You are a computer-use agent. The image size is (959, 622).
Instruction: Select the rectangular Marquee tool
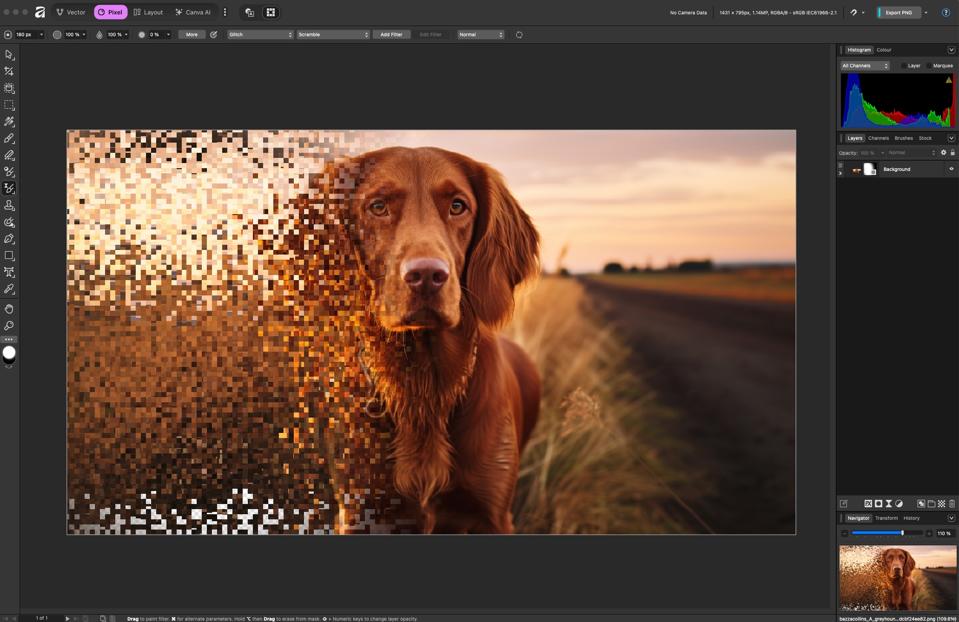[x=9, y=105]
